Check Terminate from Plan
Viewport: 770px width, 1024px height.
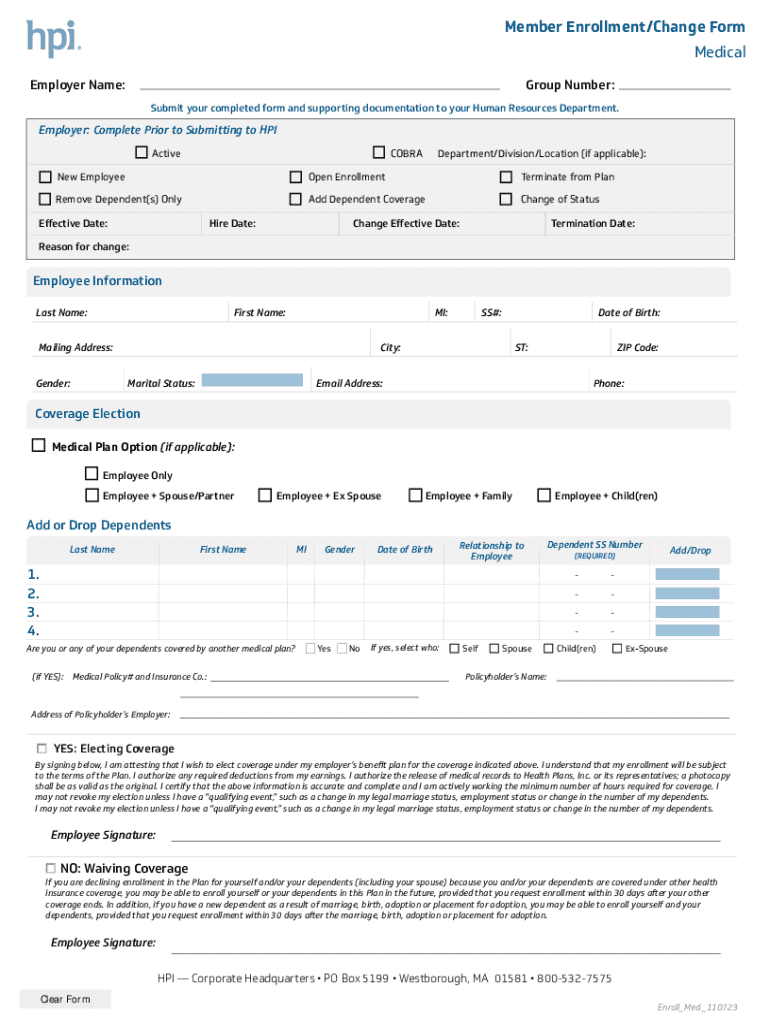[x=506, y=177]
